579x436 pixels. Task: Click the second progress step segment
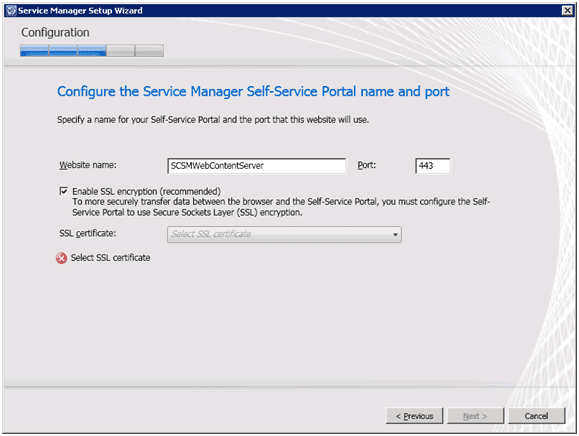point(63,51)
